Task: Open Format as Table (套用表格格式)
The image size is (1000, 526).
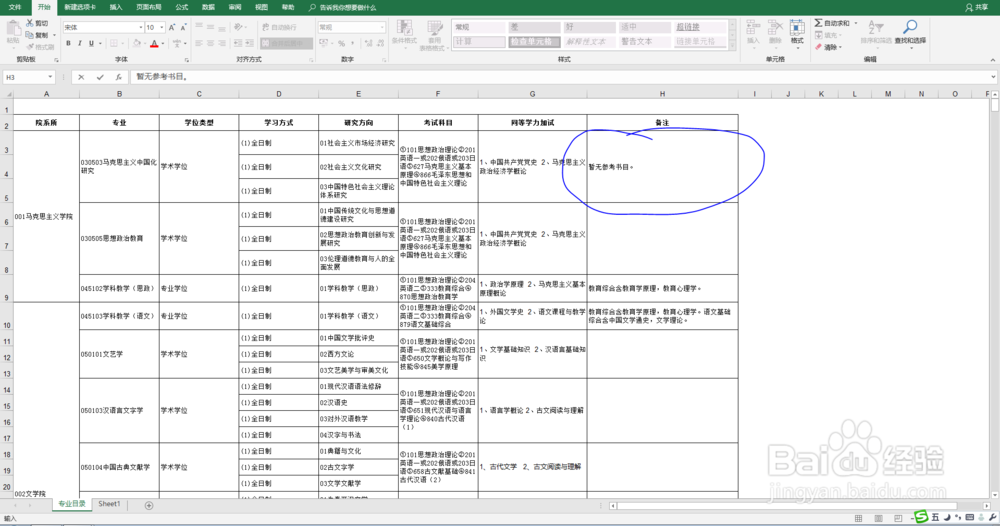Action: pyautogui.click(x=434, y=34)
